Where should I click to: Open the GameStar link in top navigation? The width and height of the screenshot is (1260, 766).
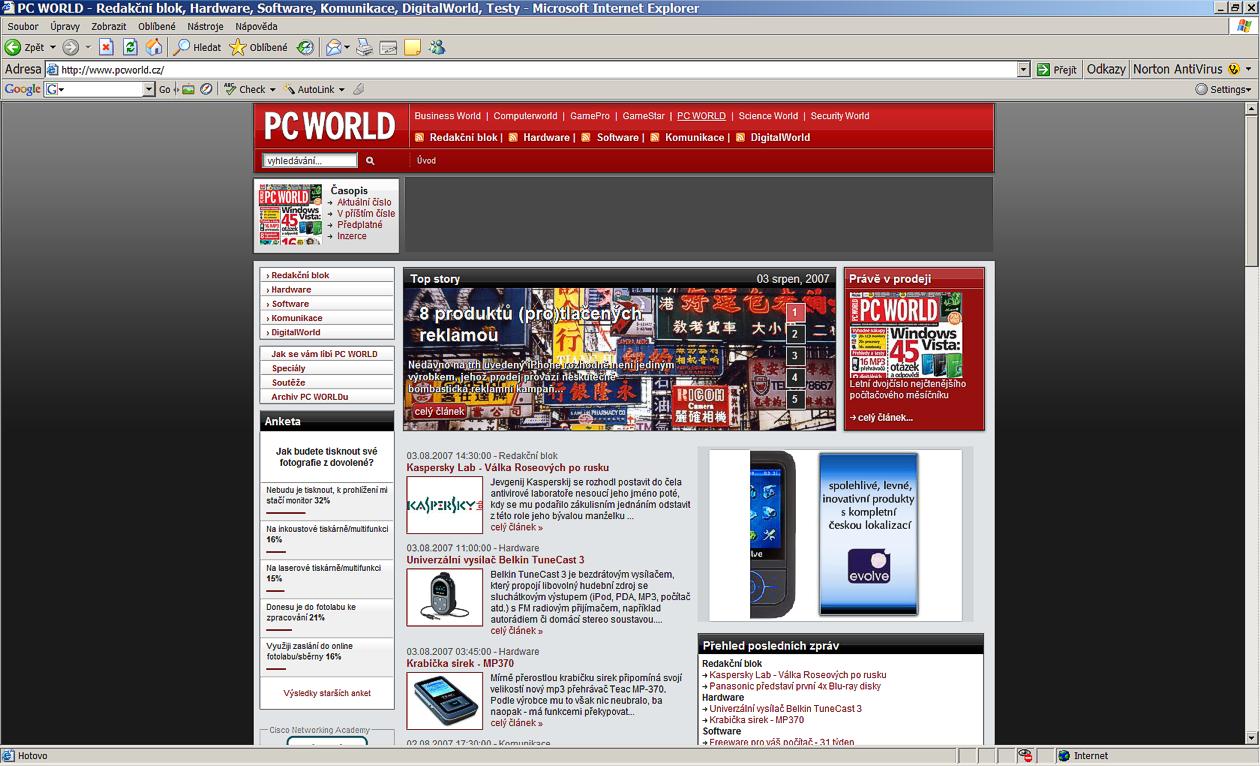643,116
